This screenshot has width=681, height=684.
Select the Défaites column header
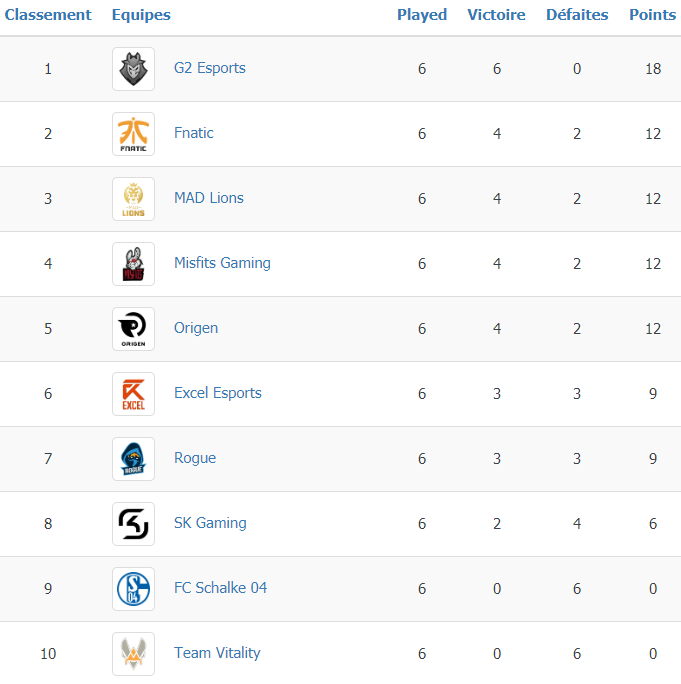pos(577,15)
